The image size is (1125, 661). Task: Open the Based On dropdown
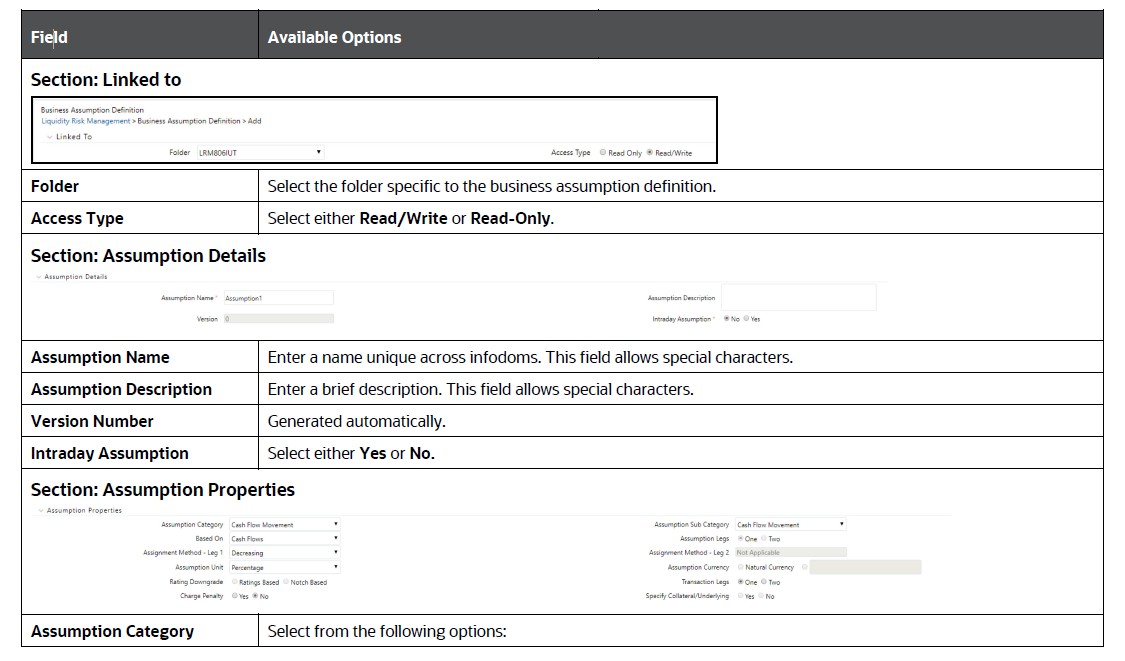[x=284, y=538]
